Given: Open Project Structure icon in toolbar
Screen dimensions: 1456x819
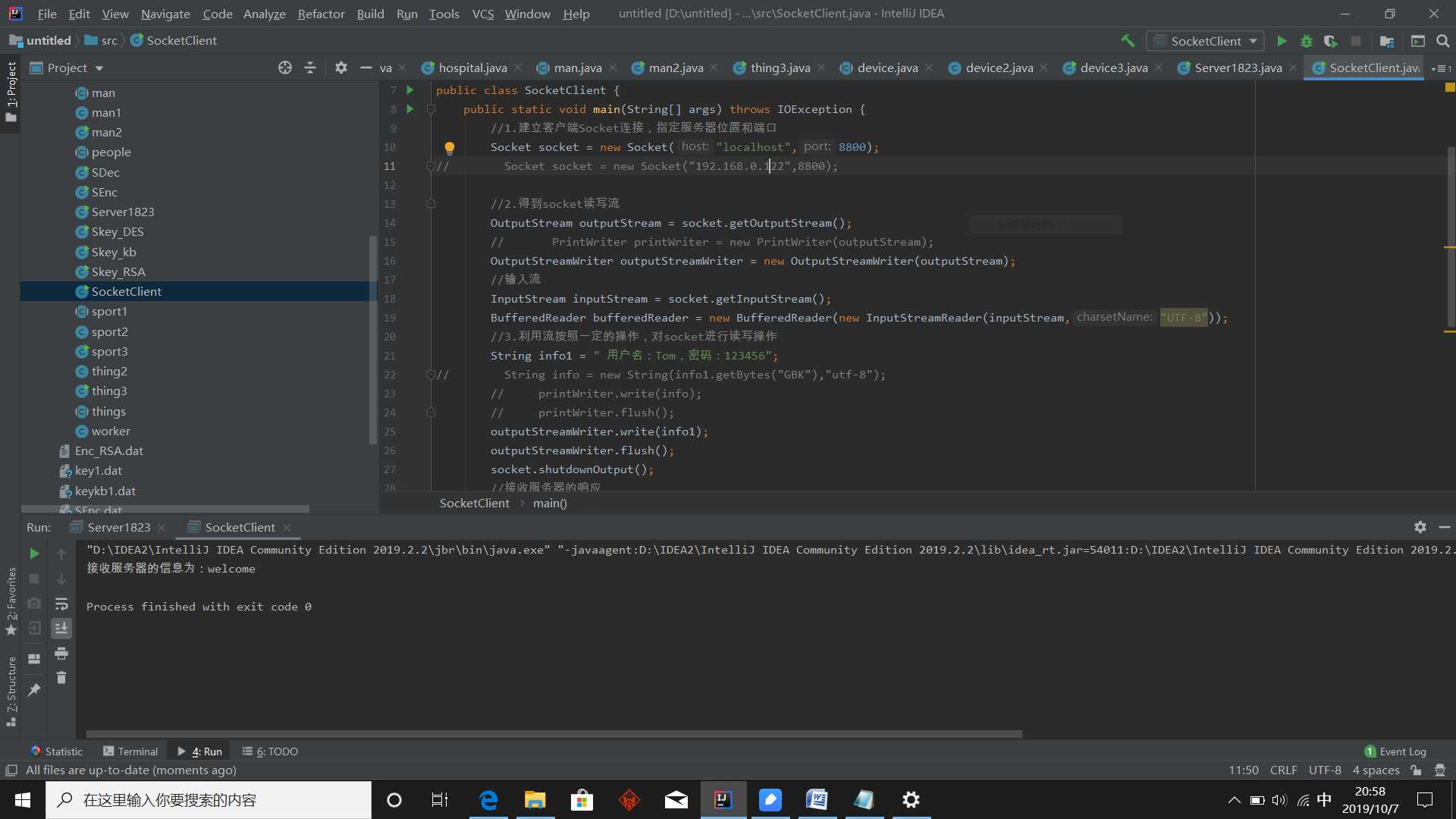Looking at the screenshot, I should pyautogui.click(x=1387, y=41).
